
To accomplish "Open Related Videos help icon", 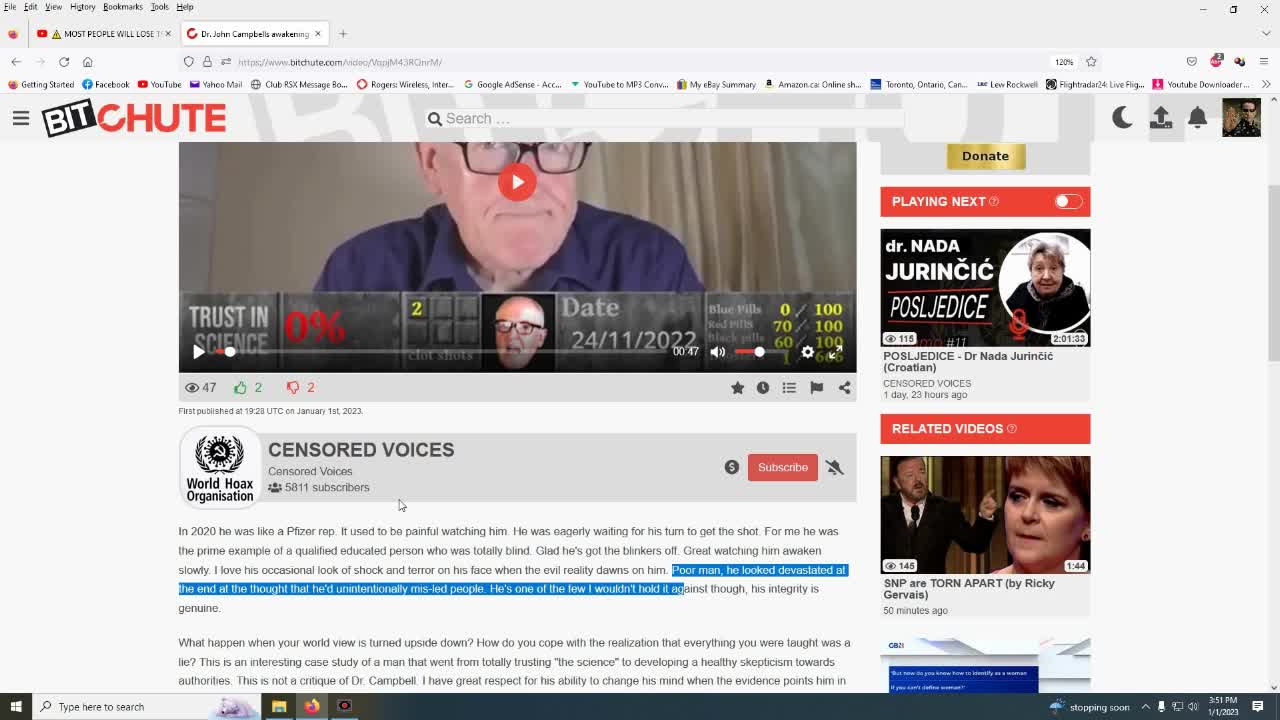I will 1011,429.
